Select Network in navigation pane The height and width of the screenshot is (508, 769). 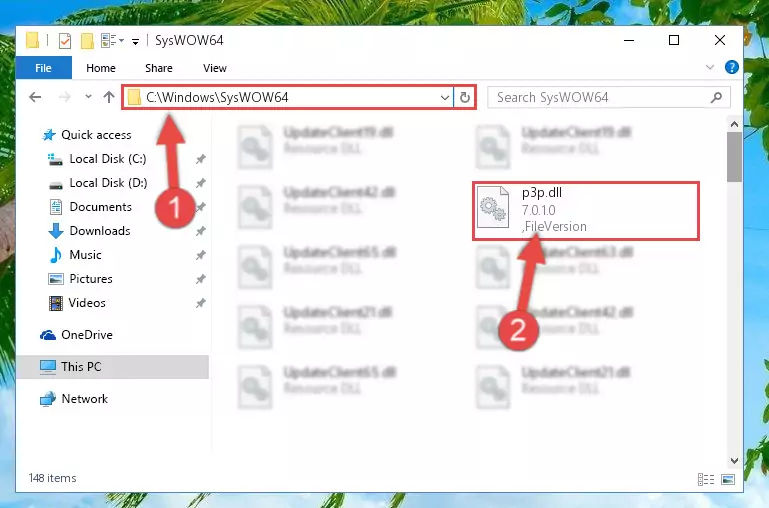coord(74,399)
